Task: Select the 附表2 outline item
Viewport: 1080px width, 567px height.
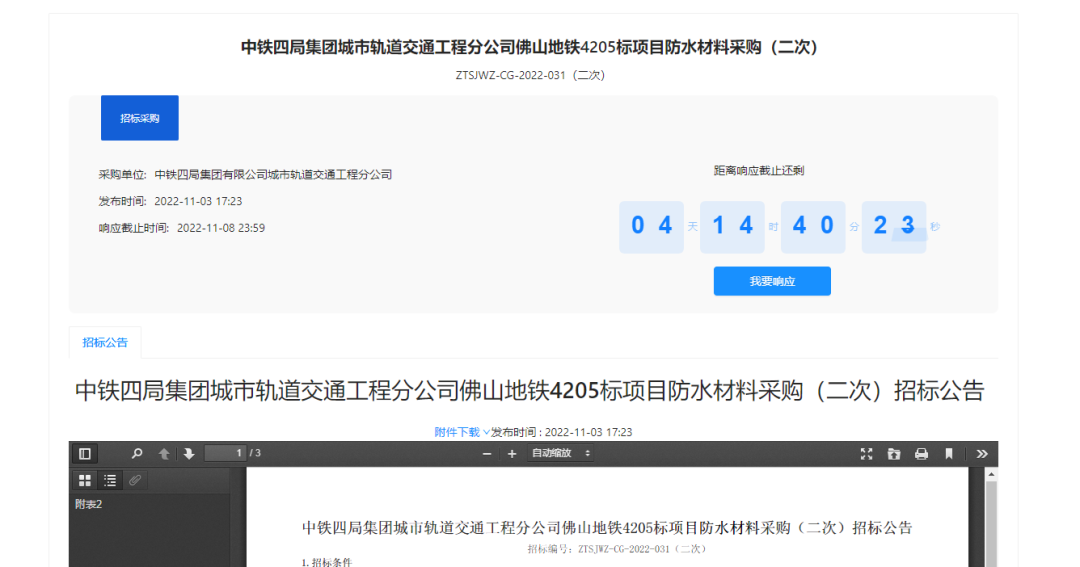Action: pyautogui.click(x=89, y=504)
